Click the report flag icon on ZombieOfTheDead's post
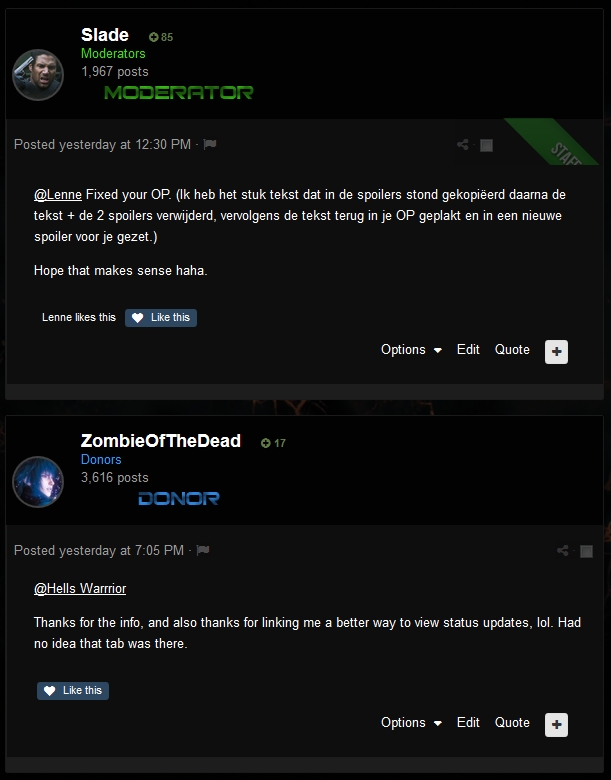This screenshot has height=780, width=611. 203,550
